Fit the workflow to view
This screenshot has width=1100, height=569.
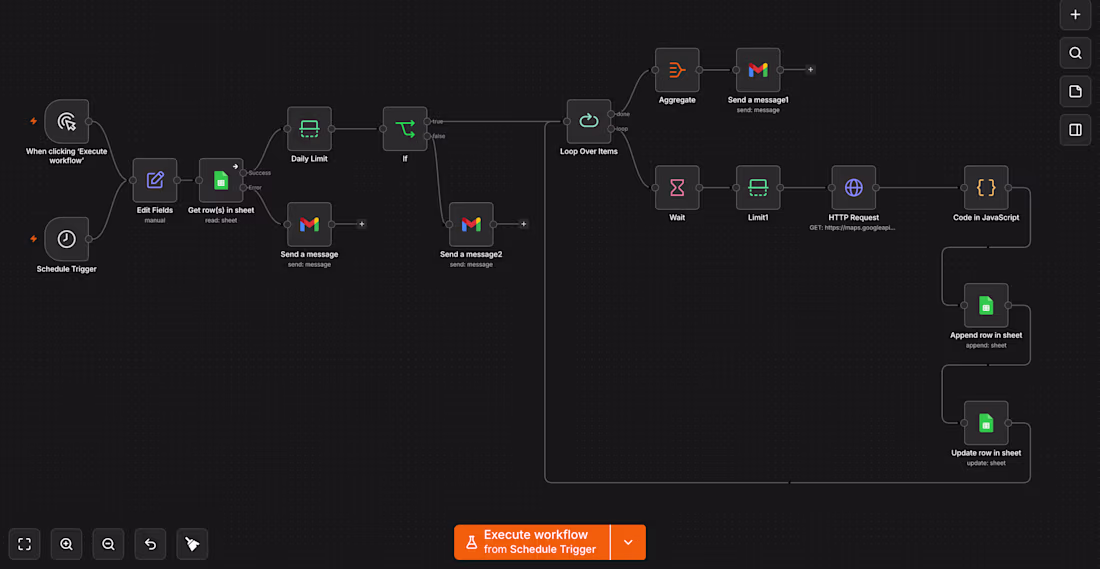25,544
